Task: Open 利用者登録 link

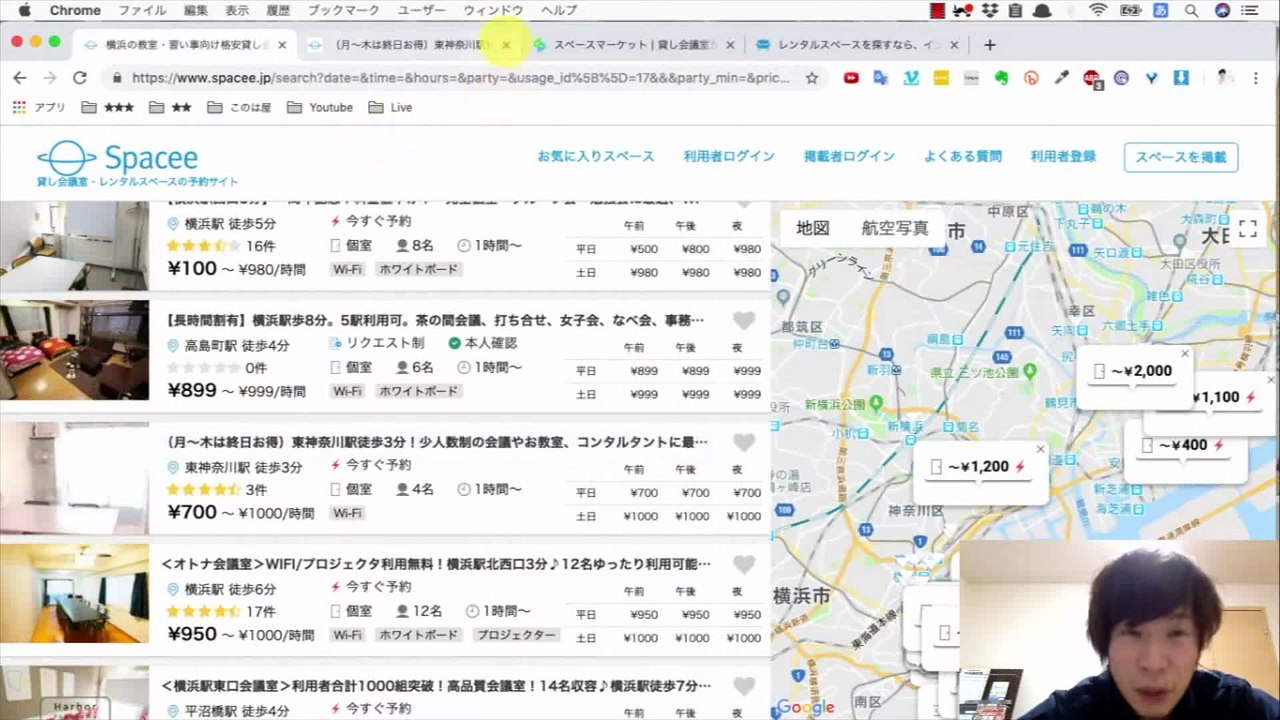Action: click(x=1063, y=157)
